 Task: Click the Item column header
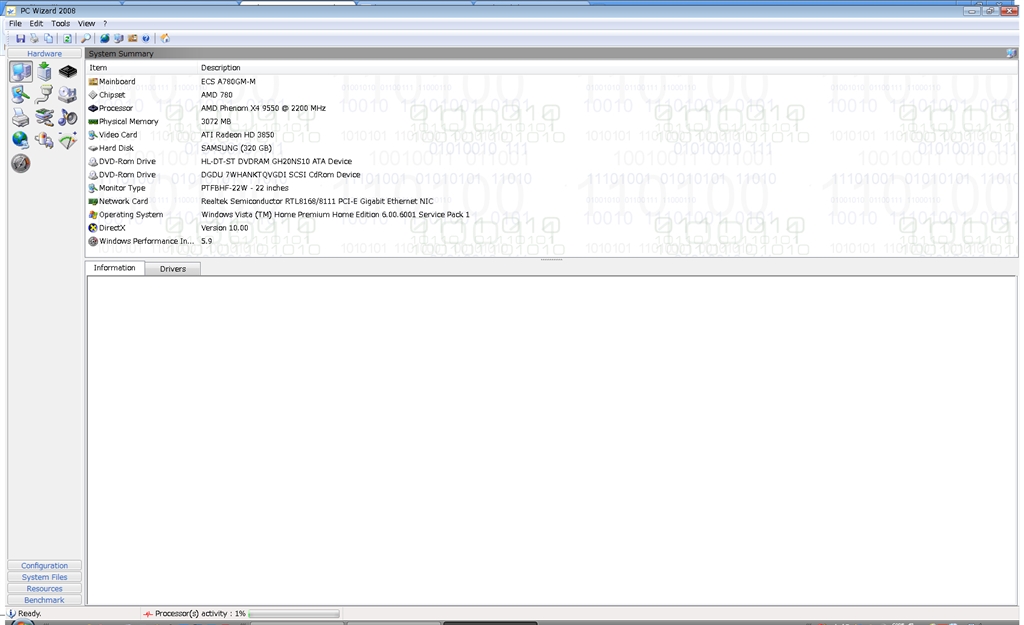click(x=142, y=67)
